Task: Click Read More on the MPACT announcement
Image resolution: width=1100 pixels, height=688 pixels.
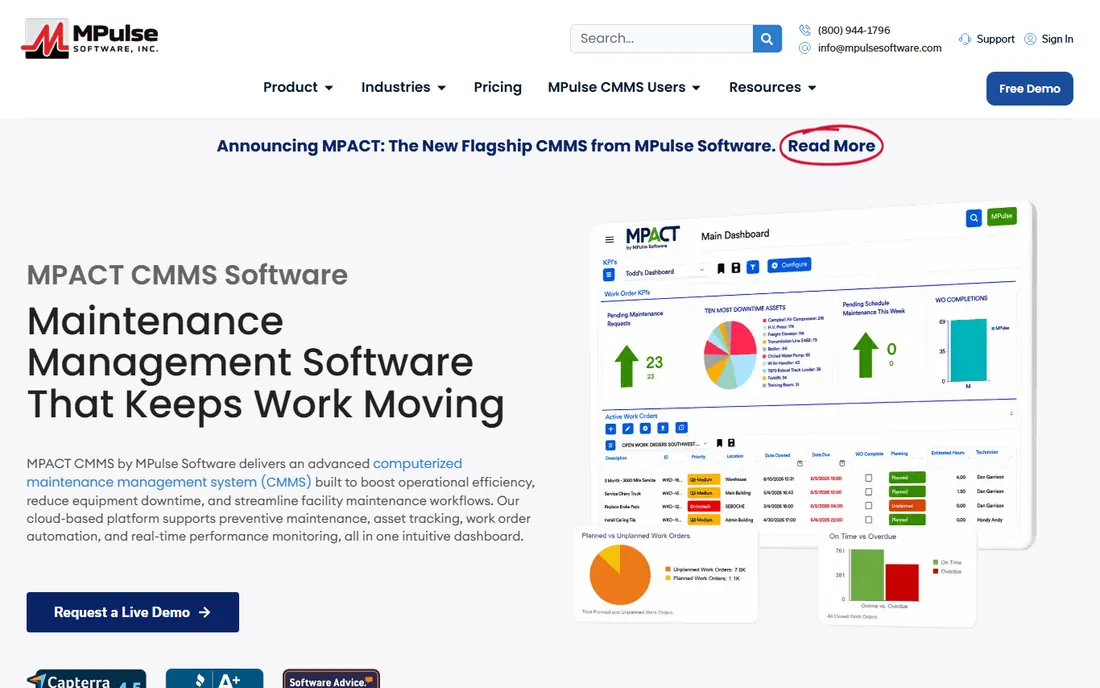Action: click(x=831, y=146)
